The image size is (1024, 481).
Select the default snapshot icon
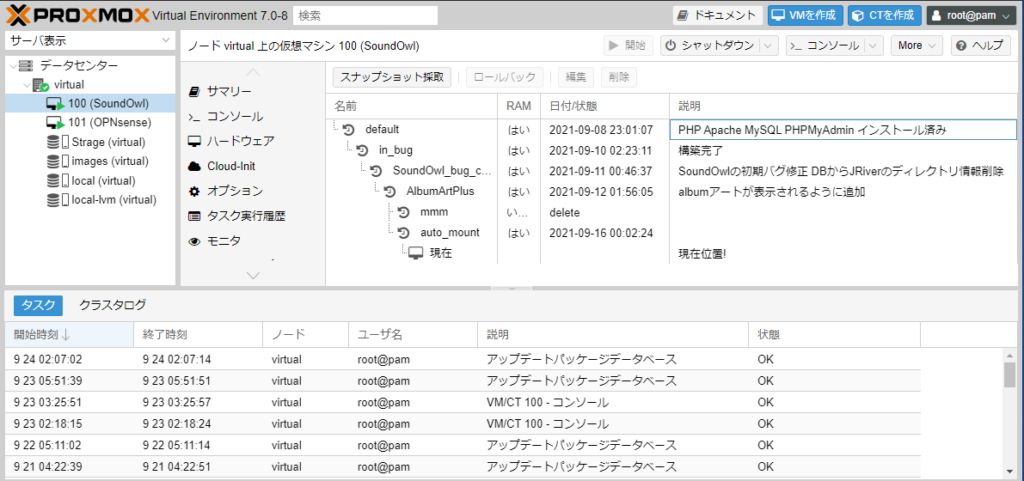click(x=348, y=130)
